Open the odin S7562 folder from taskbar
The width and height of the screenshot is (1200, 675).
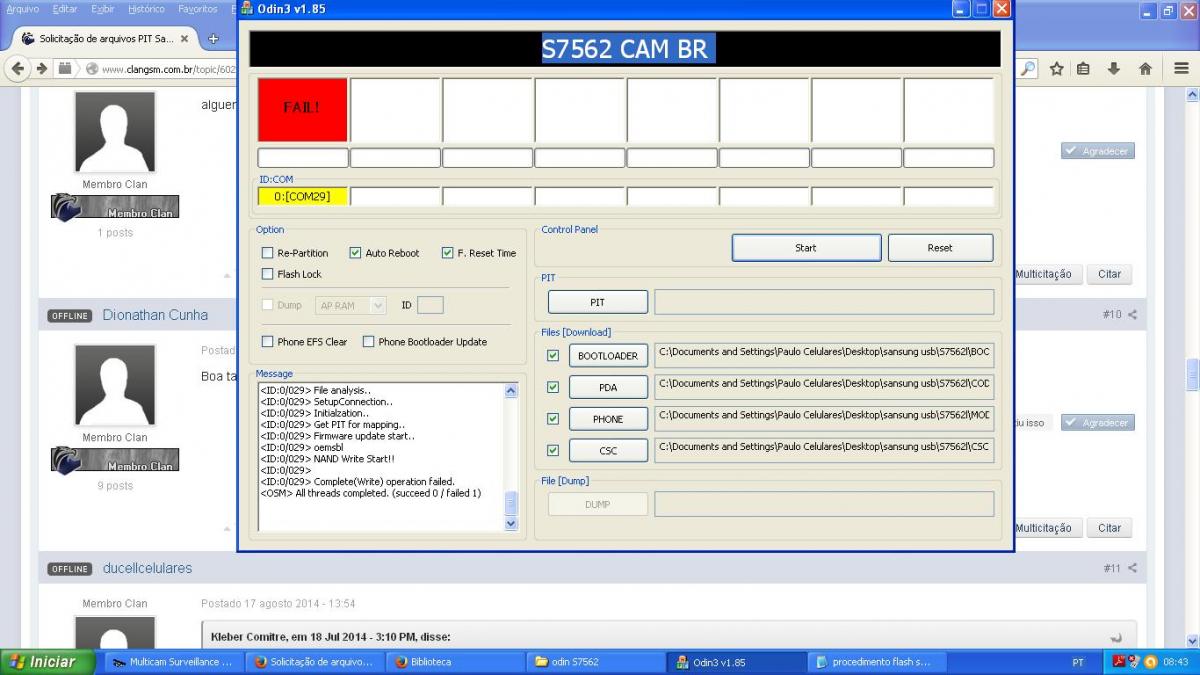coord(596,662)
